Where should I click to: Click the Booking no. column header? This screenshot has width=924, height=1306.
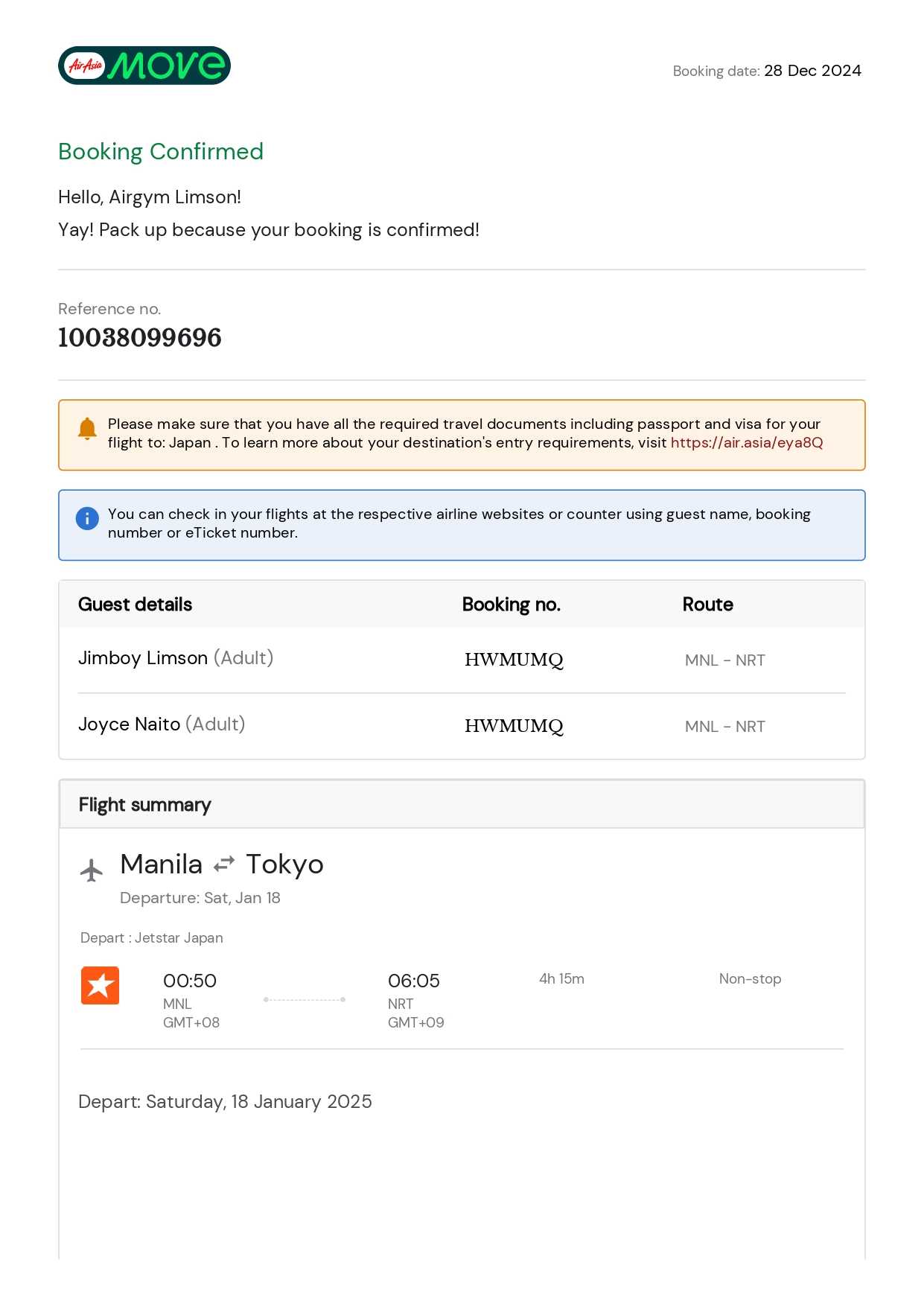511,605
